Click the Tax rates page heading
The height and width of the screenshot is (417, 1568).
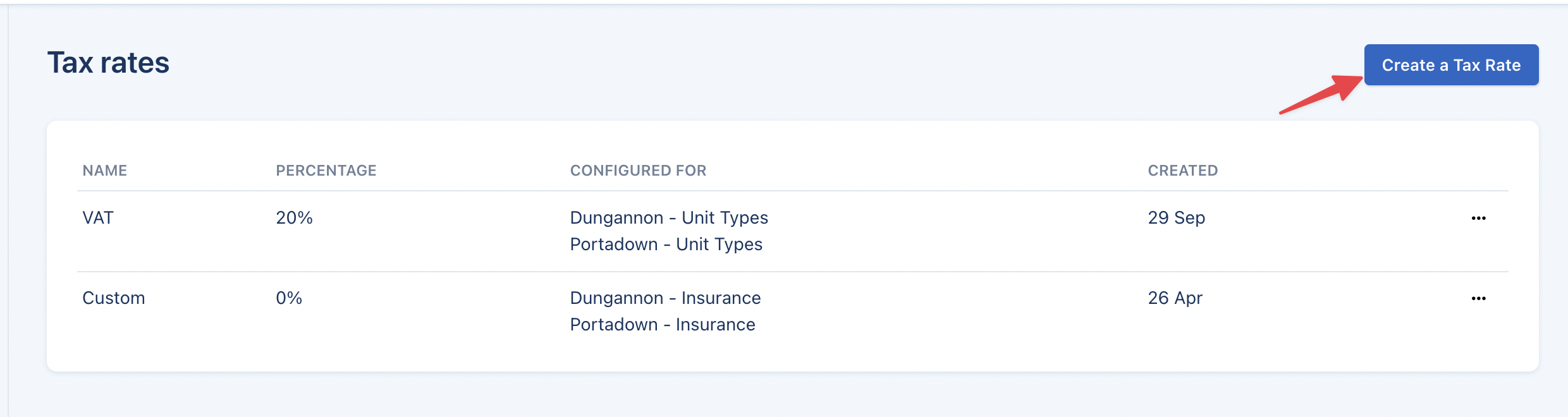108,63
